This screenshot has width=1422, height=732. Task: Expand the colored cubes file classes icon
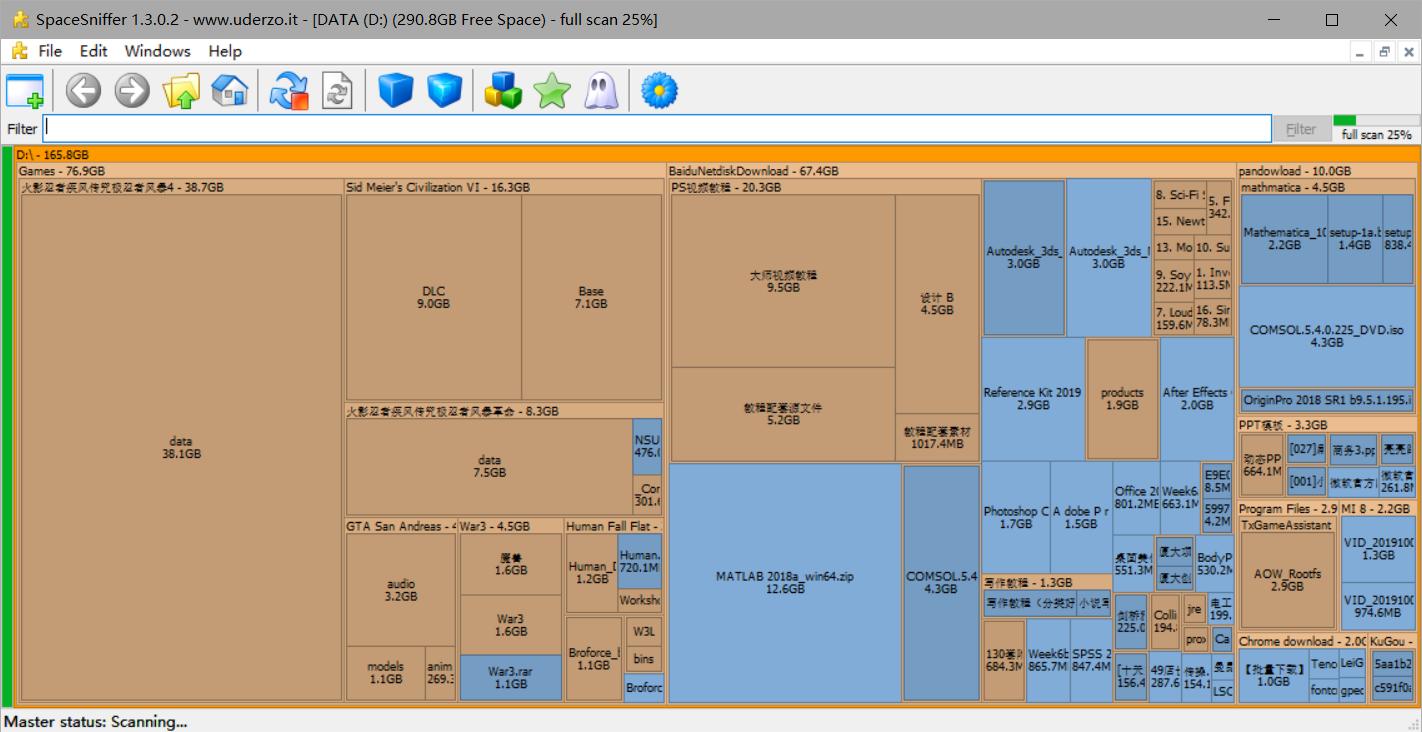coord(502,90)
